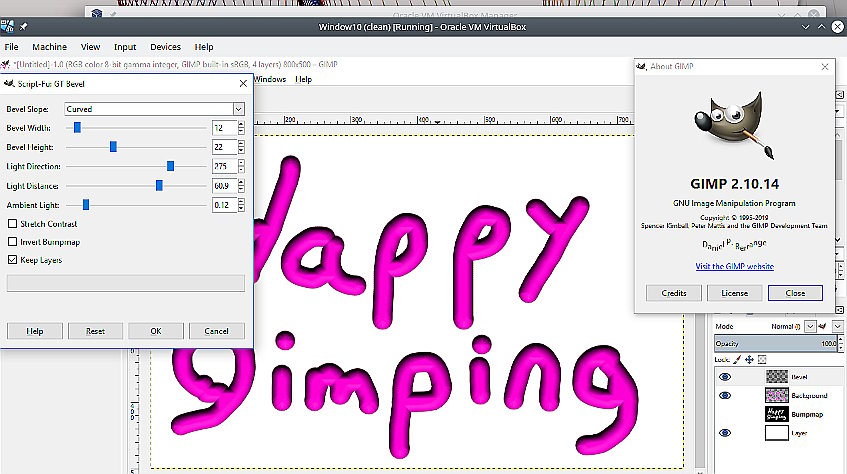
Task: Check the Invert Bumpmap option
Action: pos(12,242)
